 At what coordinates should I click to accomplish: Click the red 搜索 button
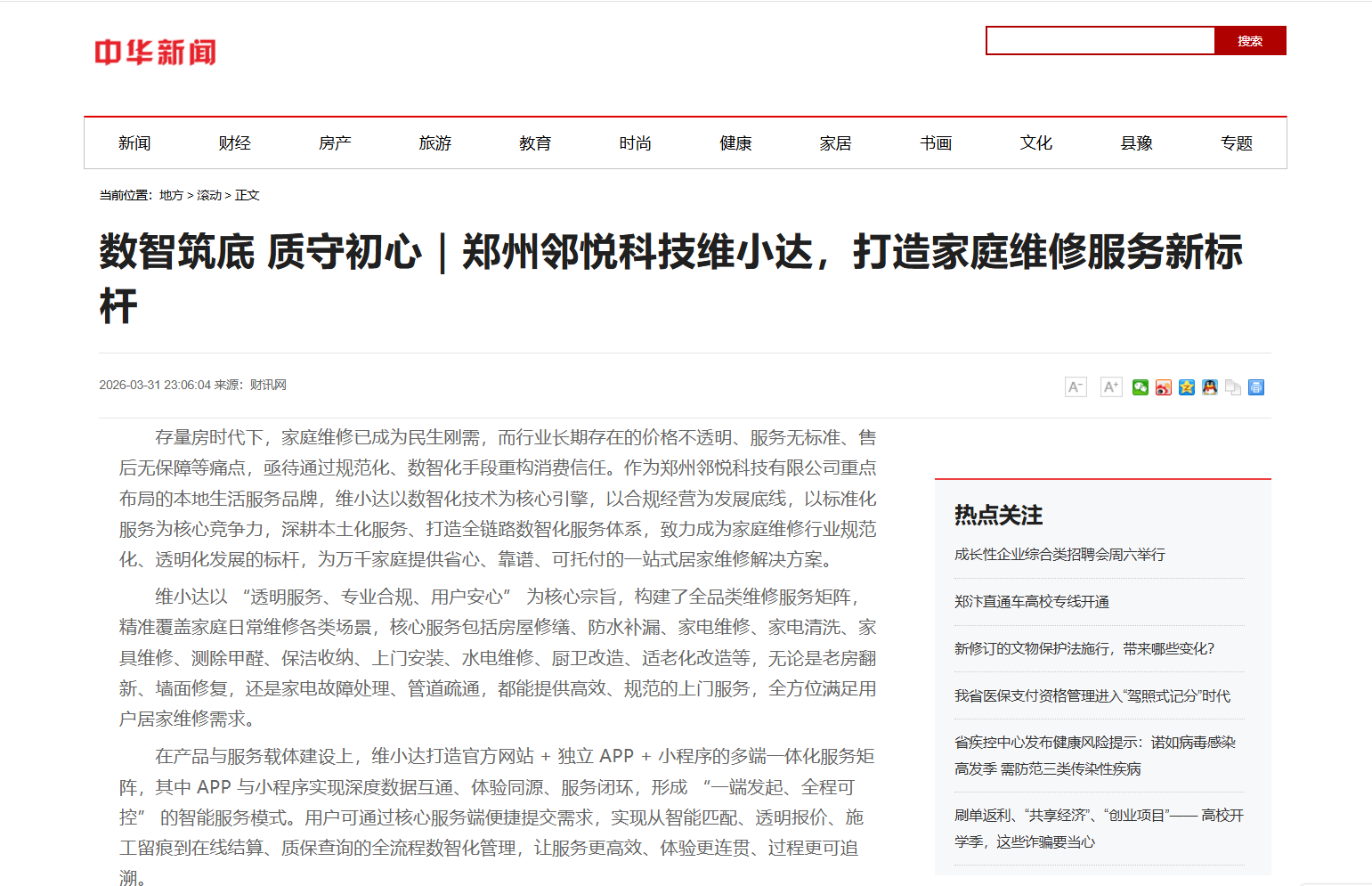(x=1250, y=41)
